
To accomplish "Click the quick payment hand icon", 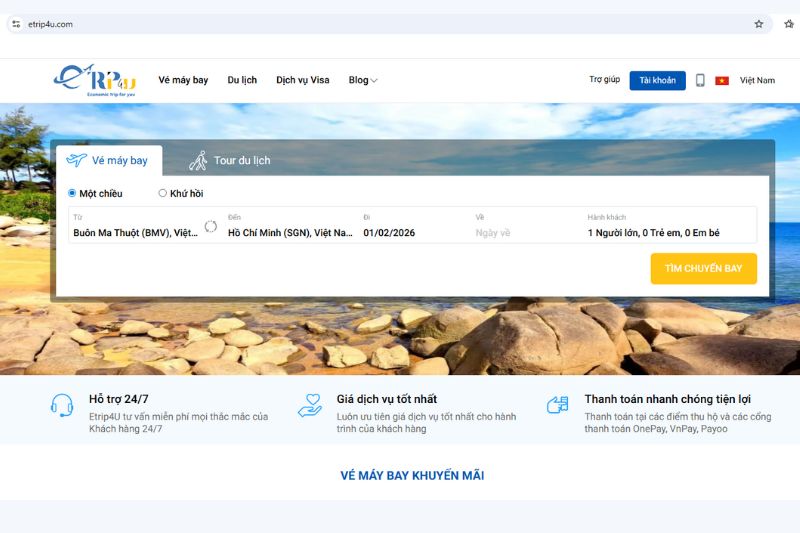I will coord(557,405).
